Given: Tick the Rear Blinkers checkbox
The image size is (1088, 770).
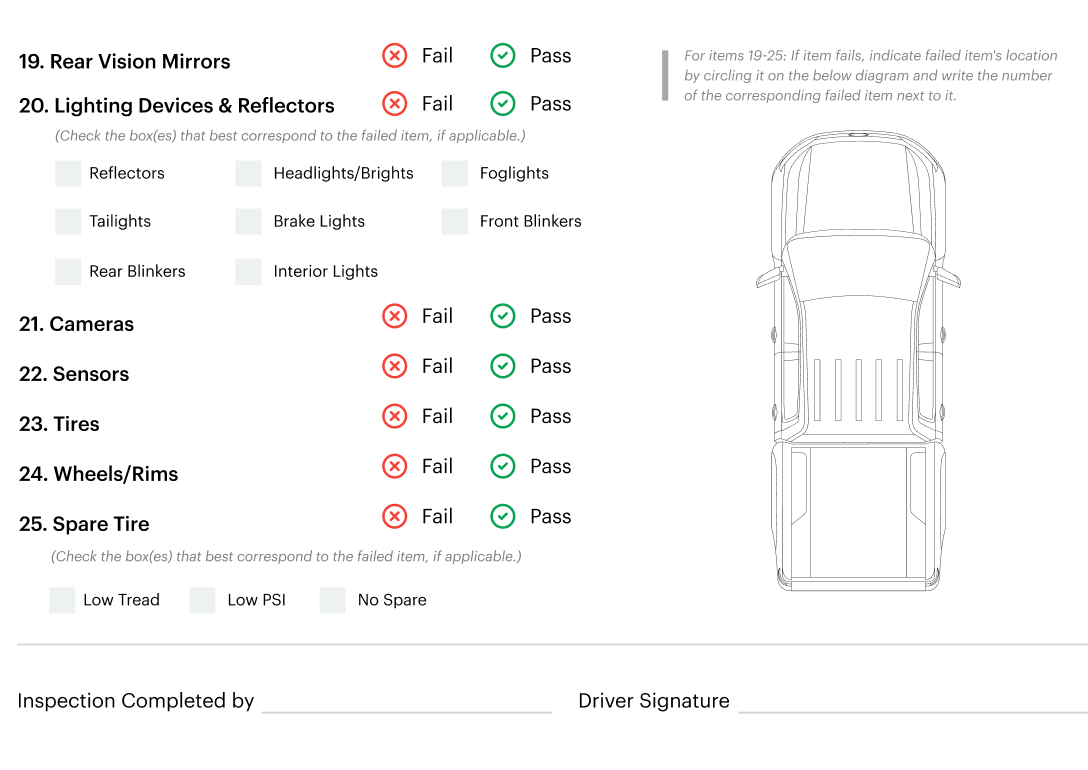Looking at the screenshot, I should tap(68, 271).
